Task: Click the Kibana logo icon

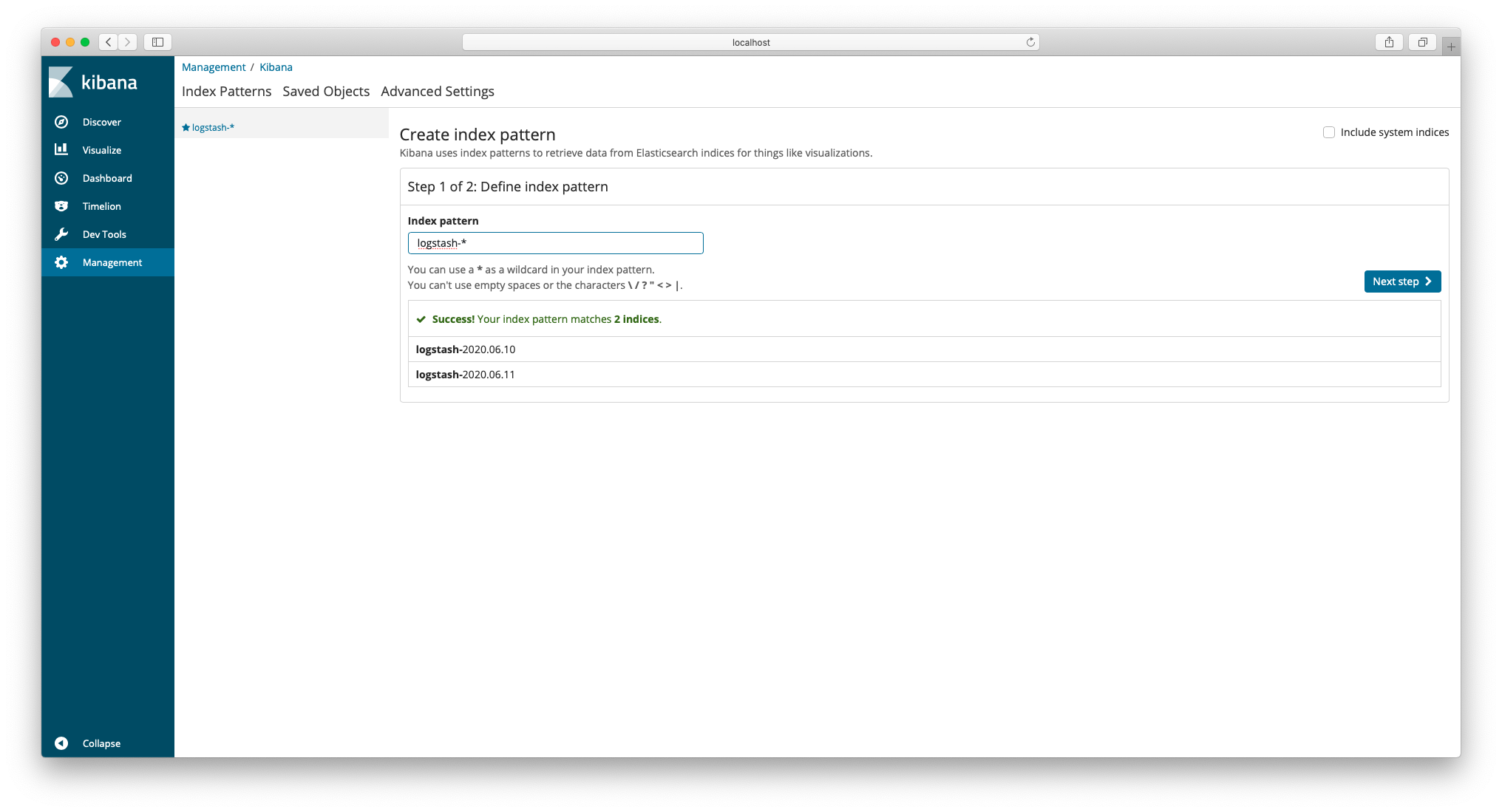Action: (61, 82)
